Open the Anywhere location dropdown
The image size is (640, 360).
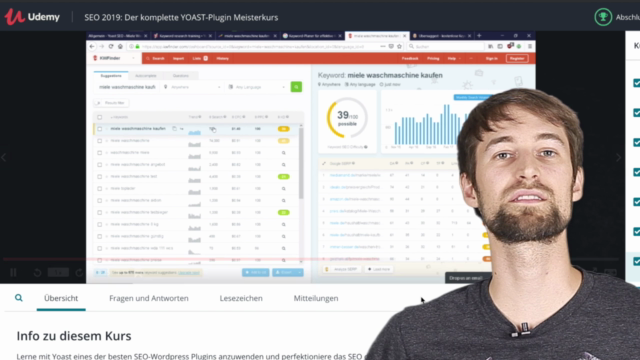click(x=192, y=87)
